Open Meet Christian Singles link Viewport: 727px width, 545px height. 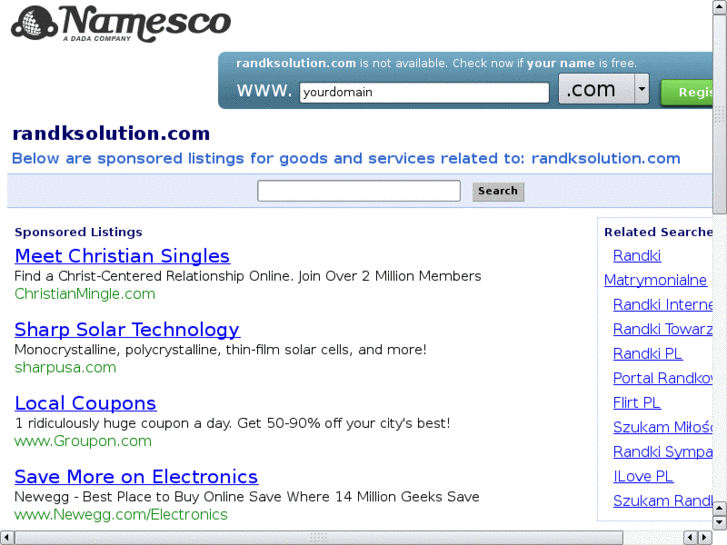point(122,256)
